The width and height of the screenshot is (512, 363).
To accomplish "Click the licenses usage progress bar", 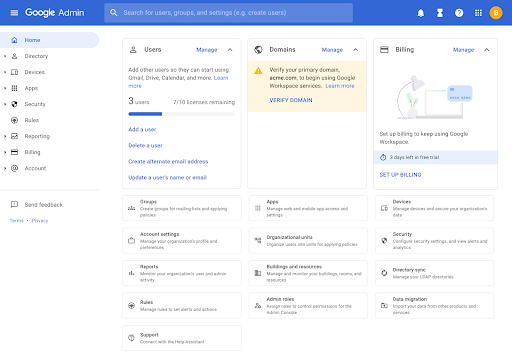I will click(x=182, y=114).
